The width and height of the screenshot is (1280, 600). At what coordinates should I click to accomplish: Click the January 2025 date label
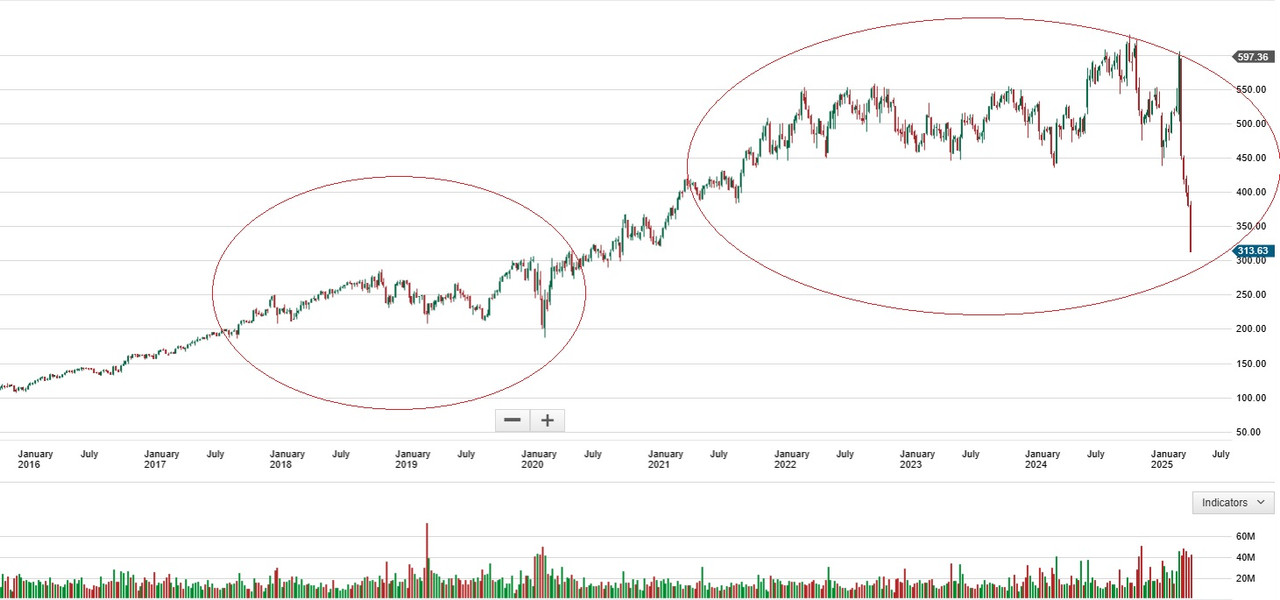pos(1168,459)
